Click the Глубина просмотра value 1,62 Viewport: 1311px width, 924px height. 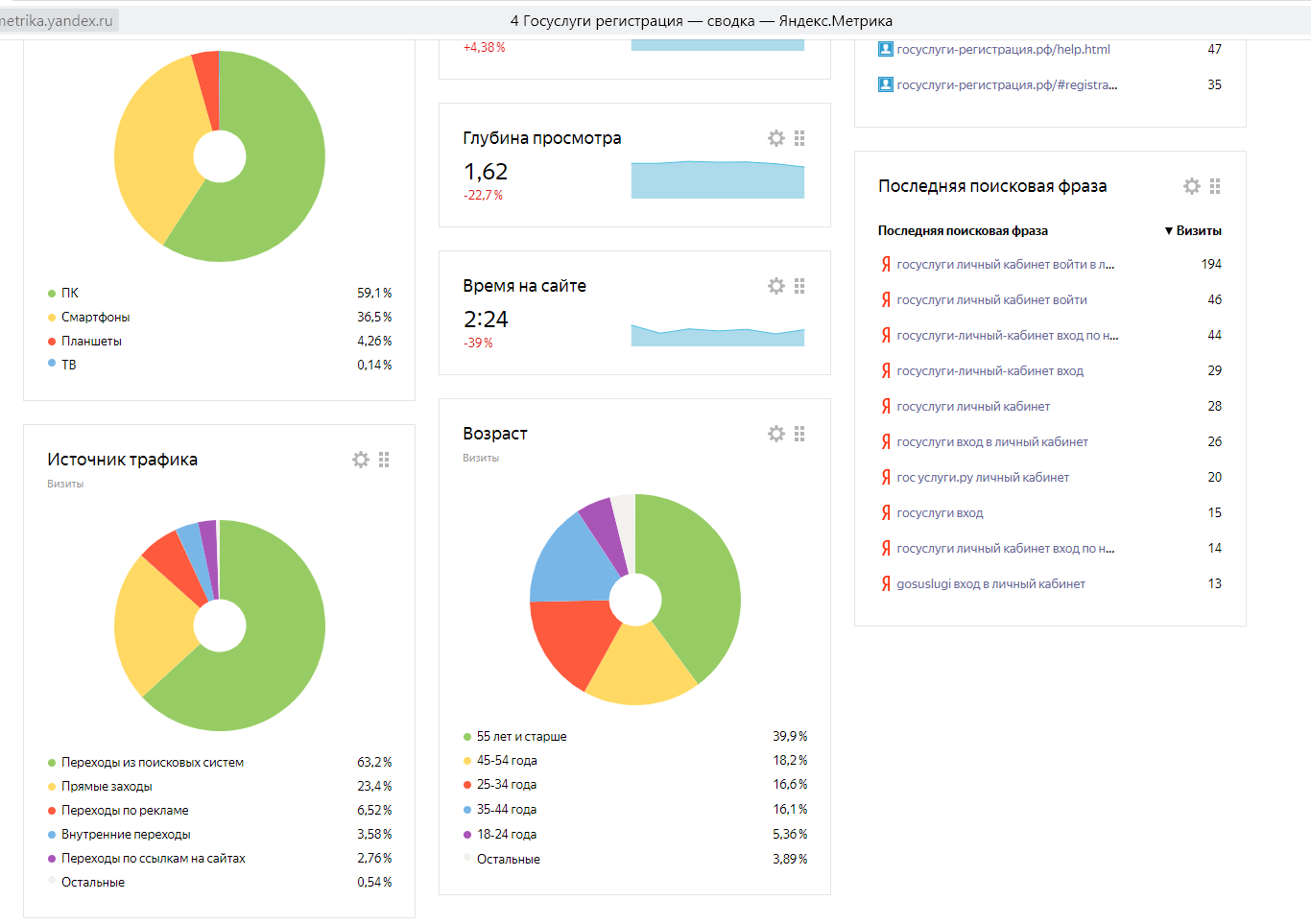coord(486,172)
